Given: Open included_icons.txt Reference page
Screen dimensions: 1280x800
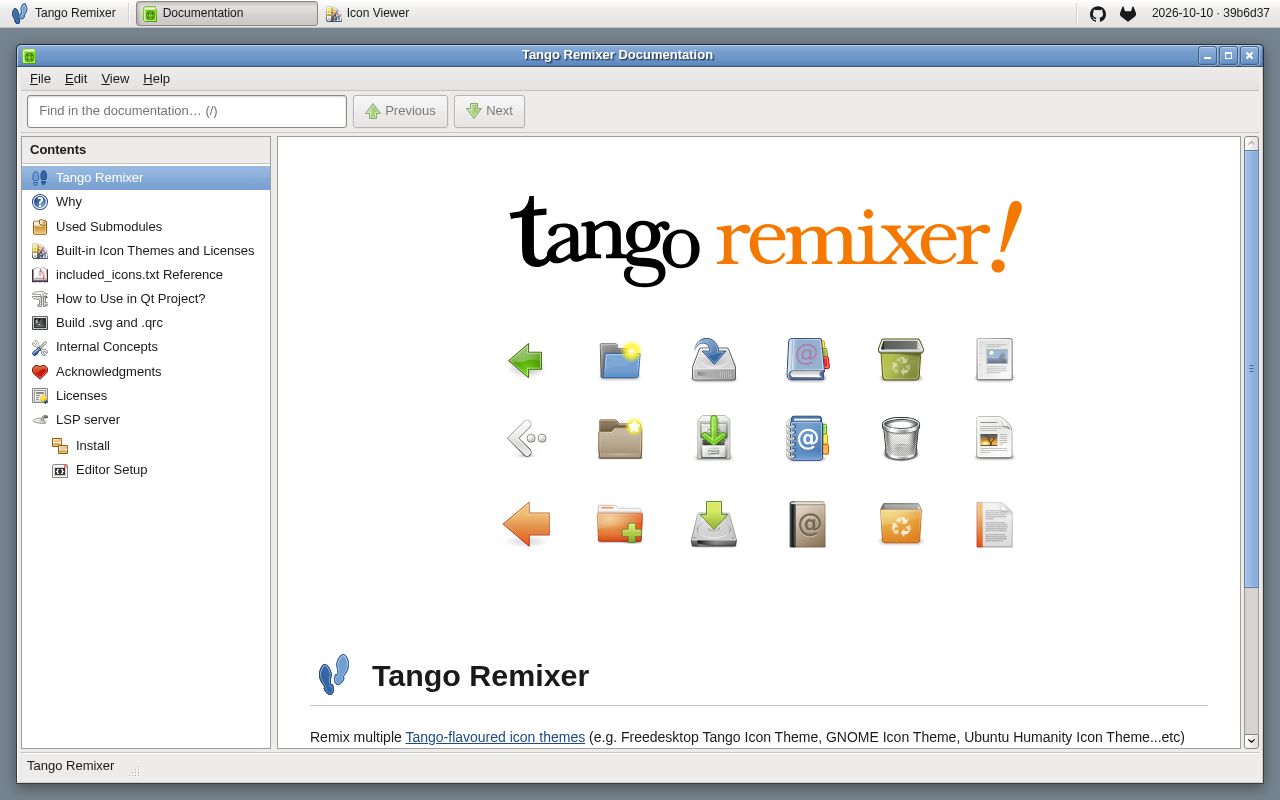Looking at the screenshot, I should [x=146, y=275].
